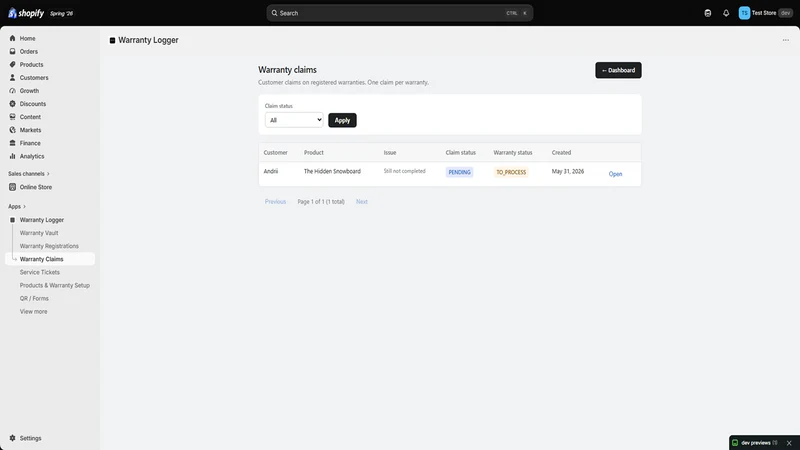Open the Orders icon in sidebar

tap(12, 52)
